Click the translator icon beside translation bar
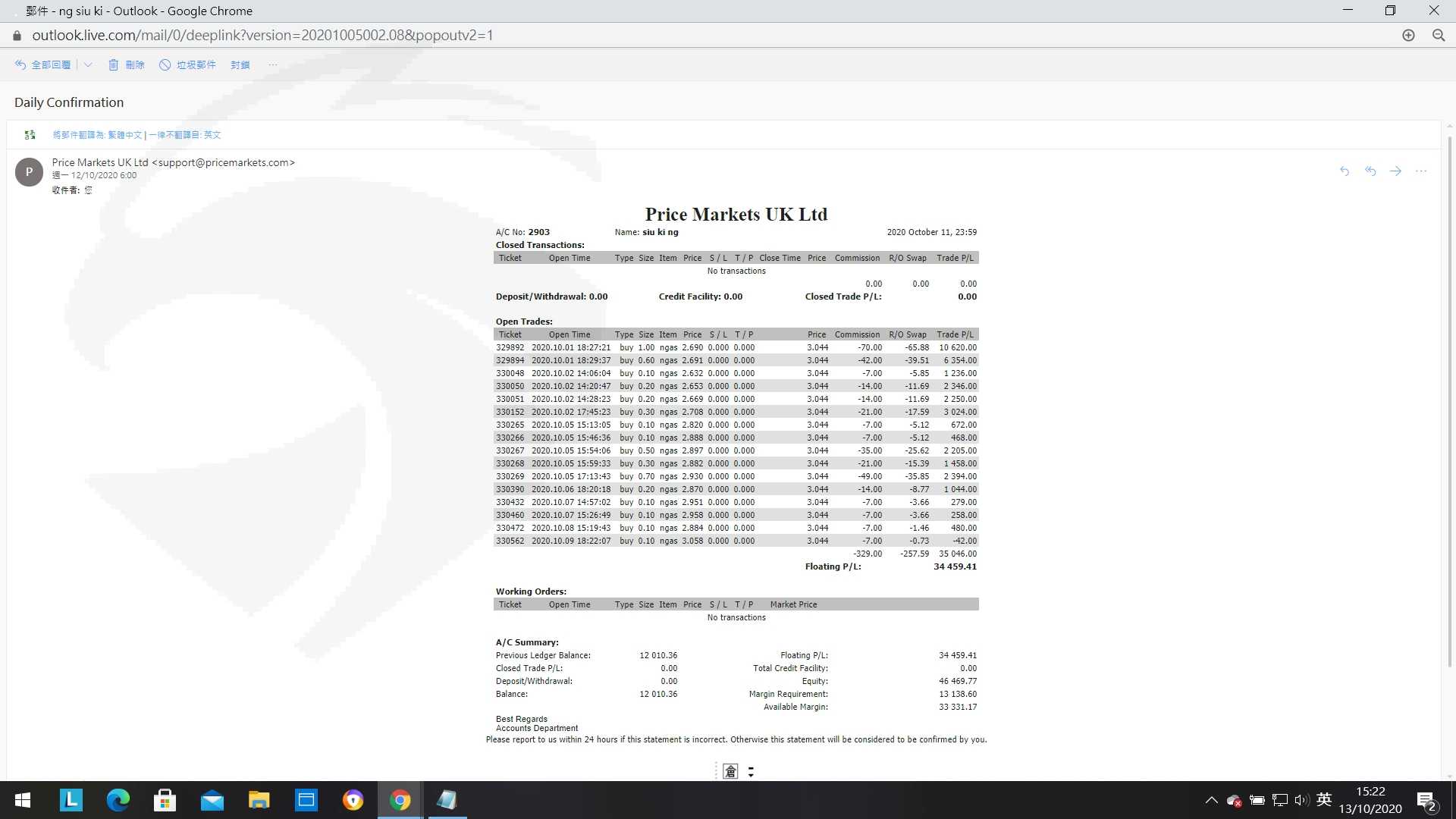1456x819 pixels. click(30, 135)
